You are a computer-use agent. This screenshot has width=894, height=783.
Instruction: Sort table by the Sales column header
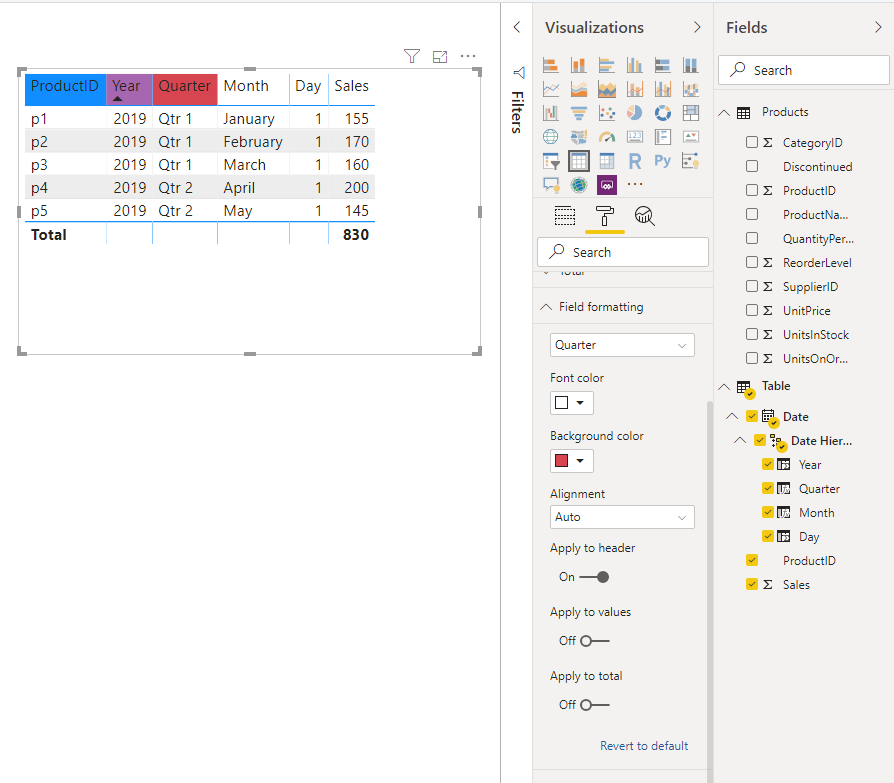pyautogui.click(x=351, y=86)
